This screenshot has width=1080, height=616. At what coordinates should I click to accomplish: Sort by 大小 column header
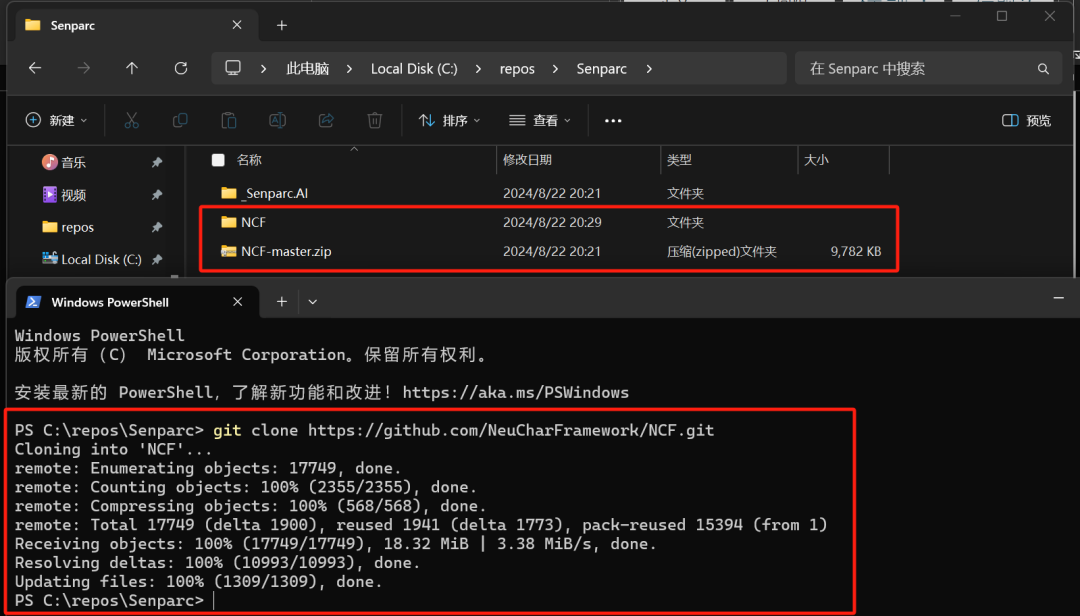[x=816, y=160]
